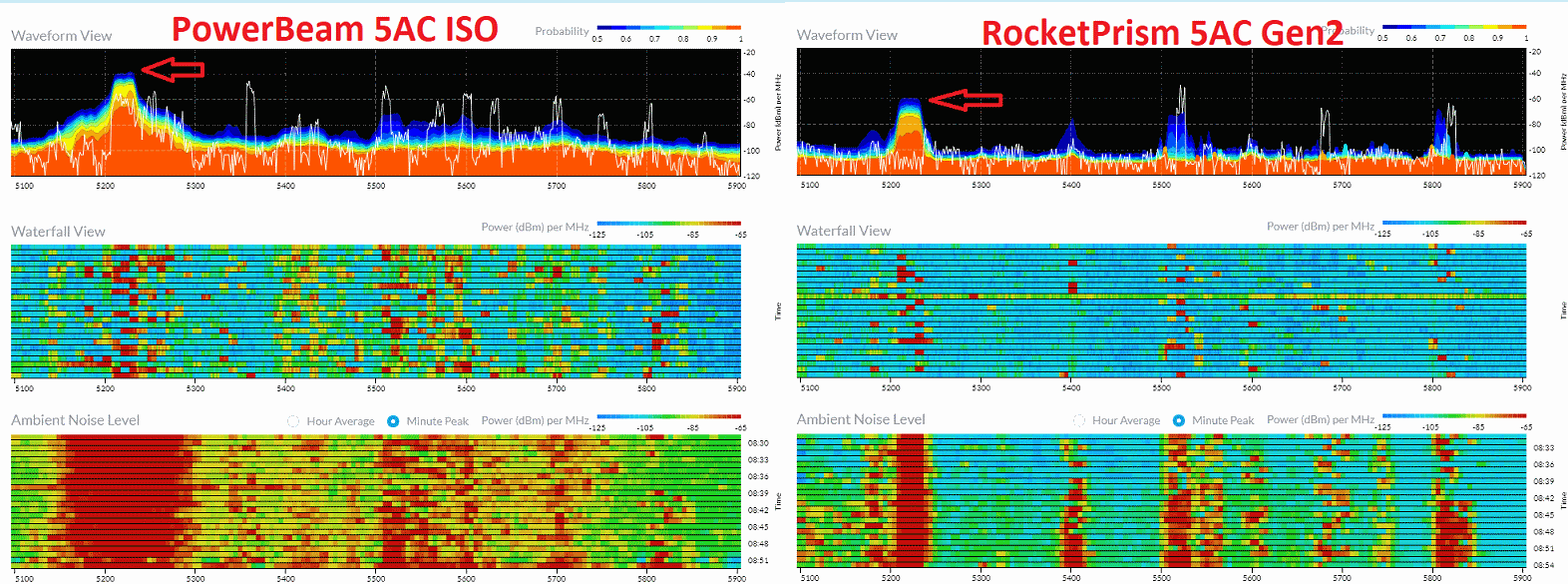Click the PowerBeam Waterfall View heading
This screenshot has width=1568, height=584.
(x=58, y=232)
